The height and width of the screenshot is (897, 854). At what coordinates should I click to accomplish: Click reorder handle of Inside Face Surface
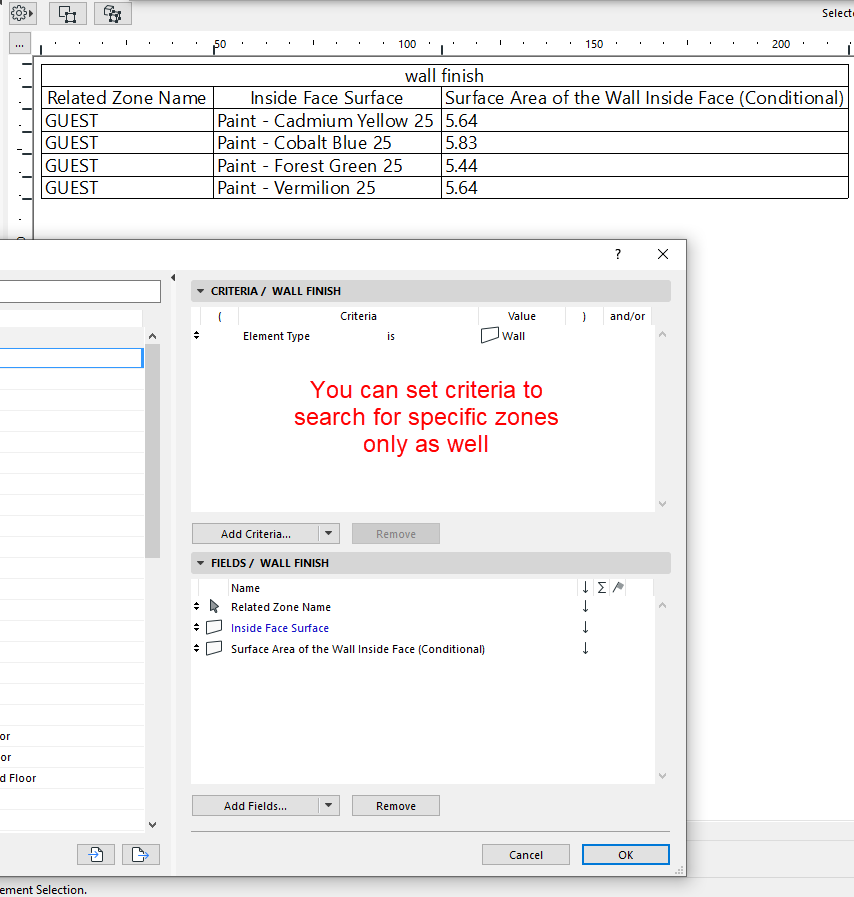[x=197, y=628]
